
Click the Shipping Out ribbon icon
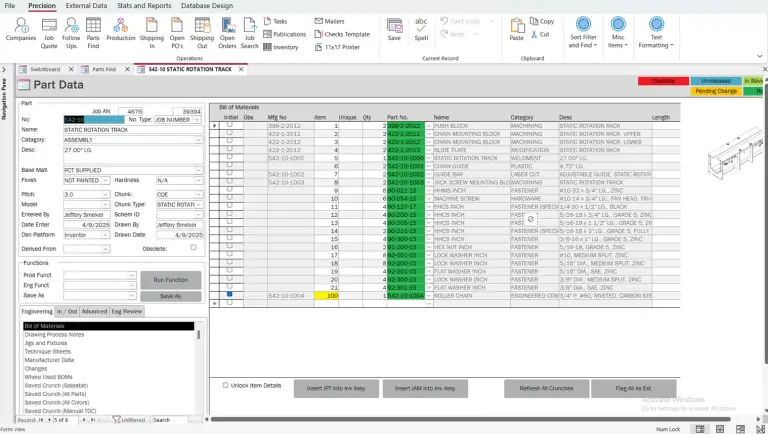tap(202, 33)
